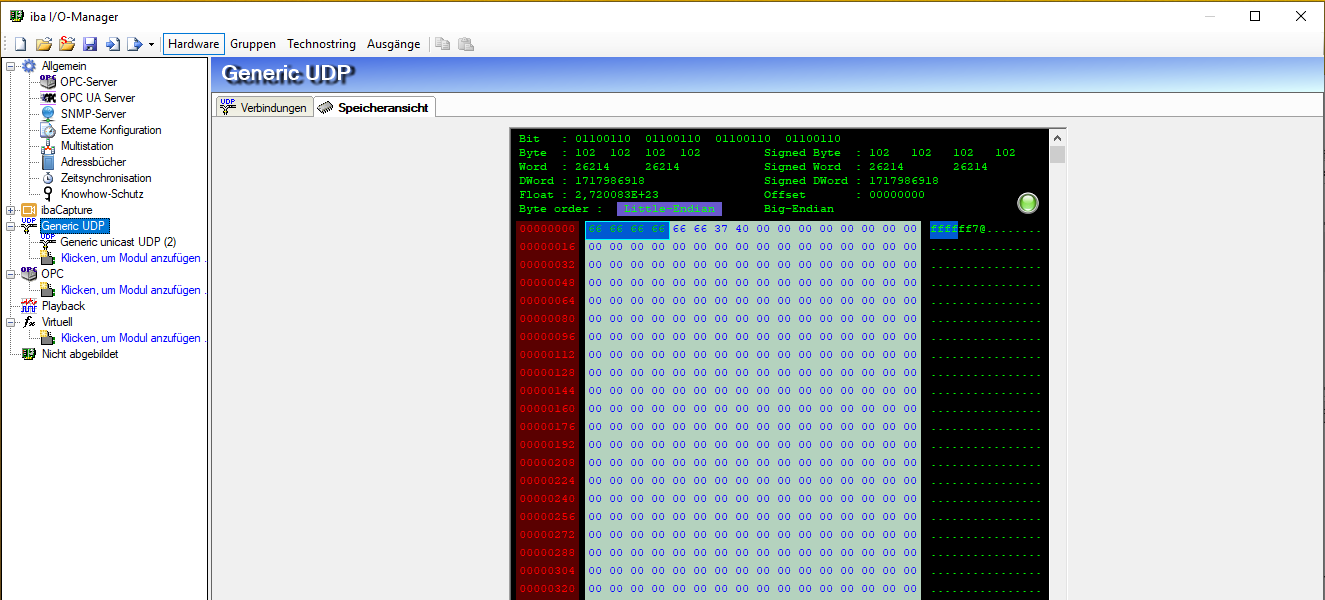
Task: Click the Externe Konfiguration icon
Action: pos(48,130)
